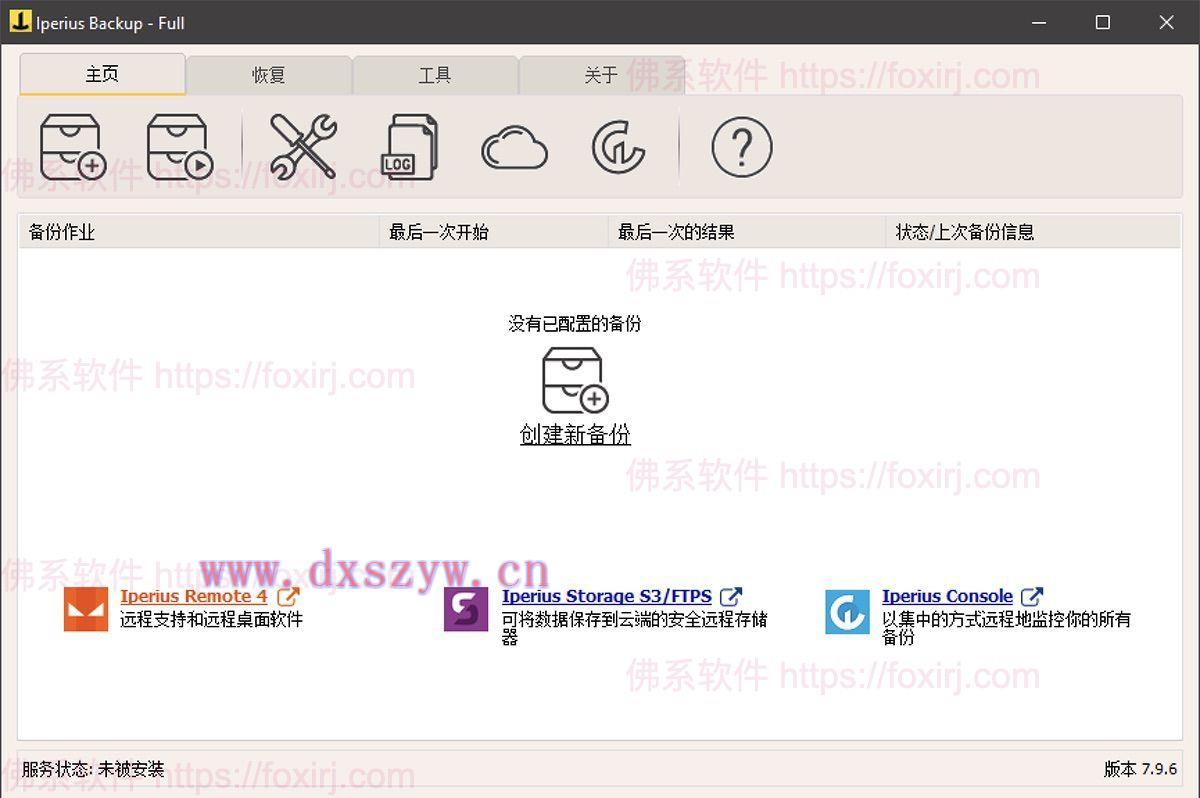The width and height of the screenshot is (1200, 798).
Task: Open the Iperius Console text link
Action: (x=948, y=596)
